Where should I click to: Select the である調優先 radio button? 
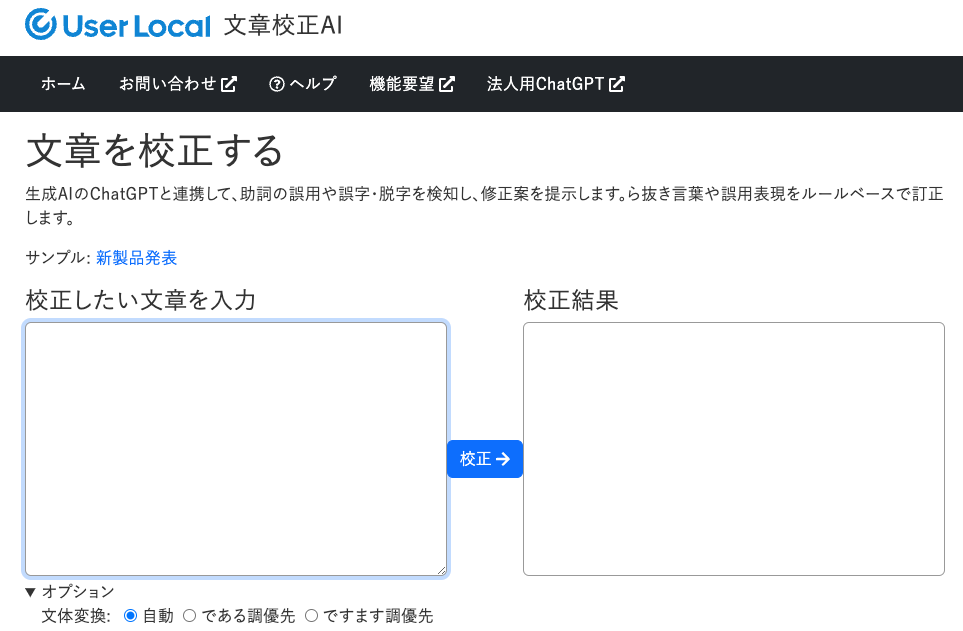tap(190, 616)
